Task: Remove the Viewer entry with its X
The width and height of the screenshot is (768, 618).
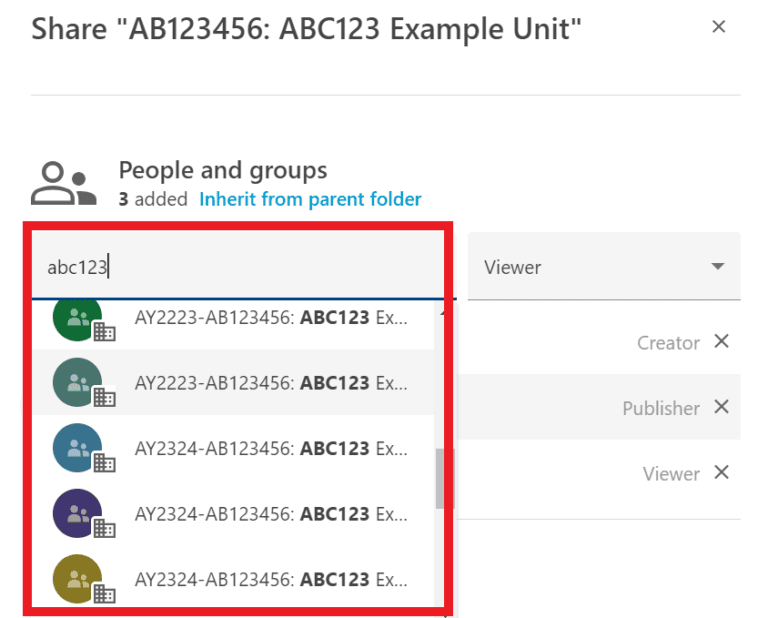Action: point(722,473)
